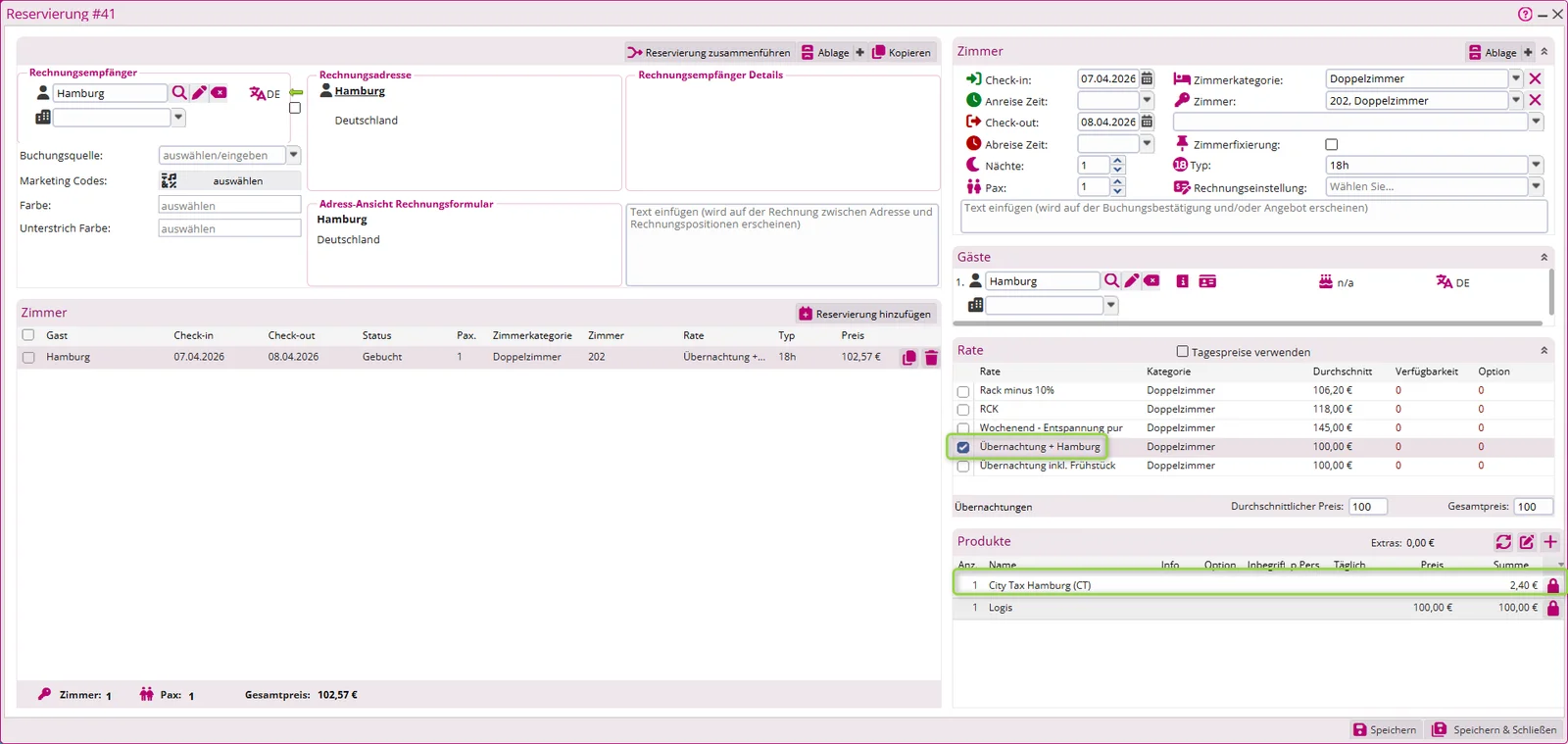Screen dimensions: 1568x744
Task: Open the Check-in date calendar
Action: point(1147,78)
